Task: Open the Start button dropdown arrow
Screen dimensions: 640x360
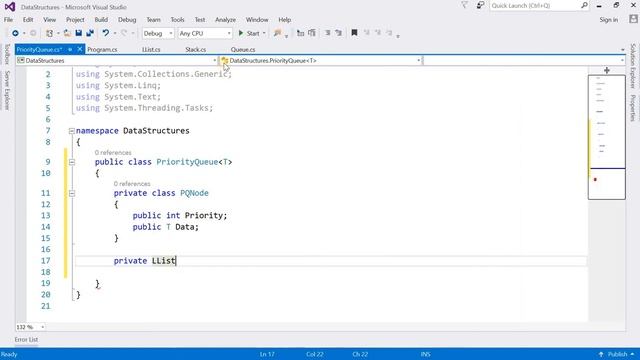Action: tap(264, 33)
